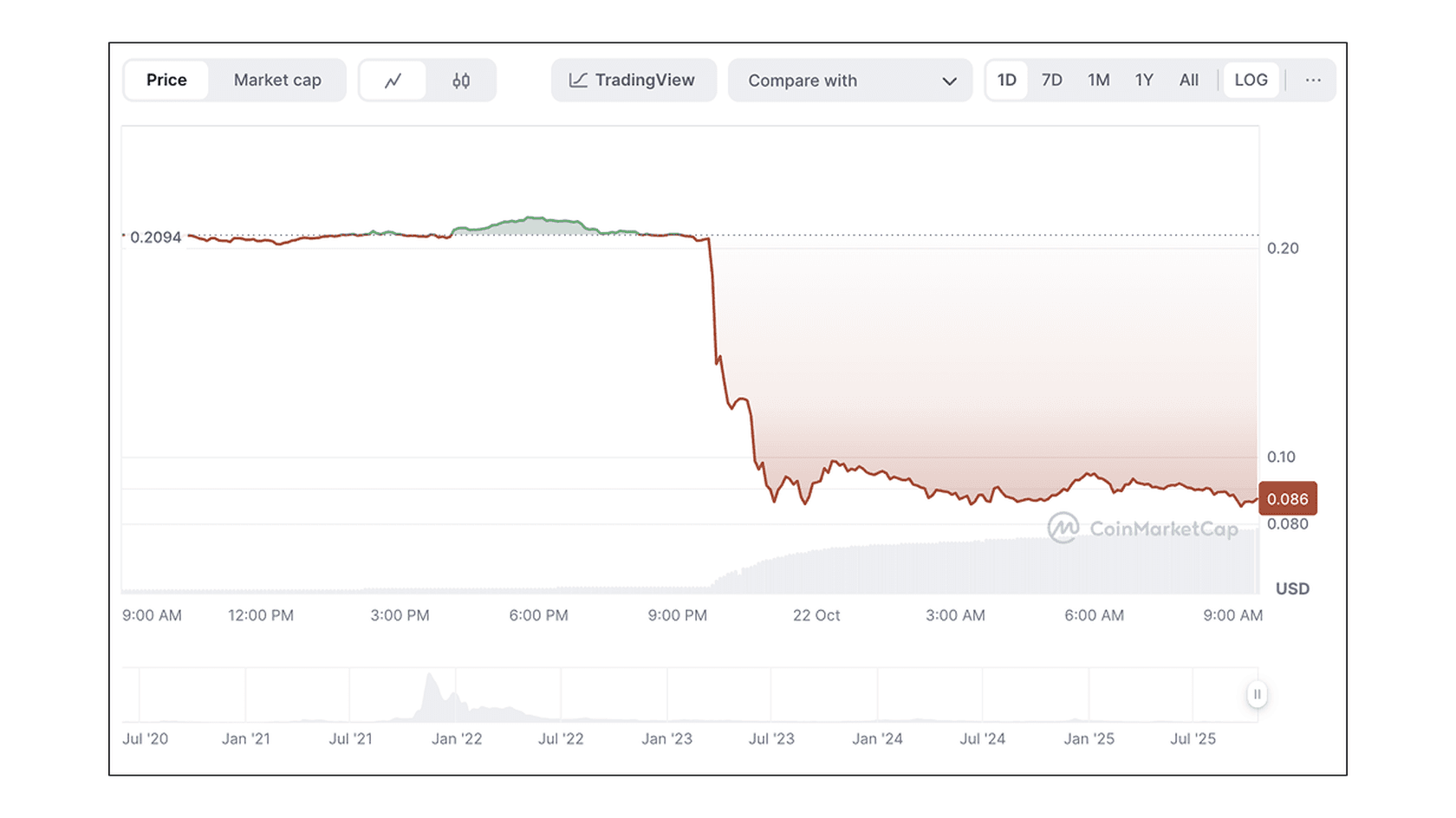Open the three-dot more options menu
Image resolution: width=1456 pixels, height=818 pixels.
(x=1313, y=81)
